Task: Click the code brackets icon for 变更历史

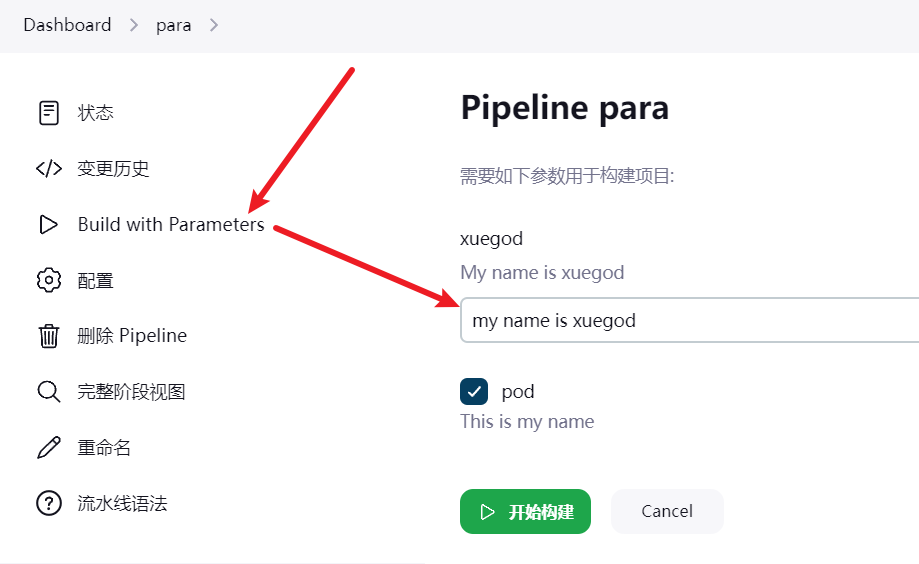Action: click(x=48, y=169)
